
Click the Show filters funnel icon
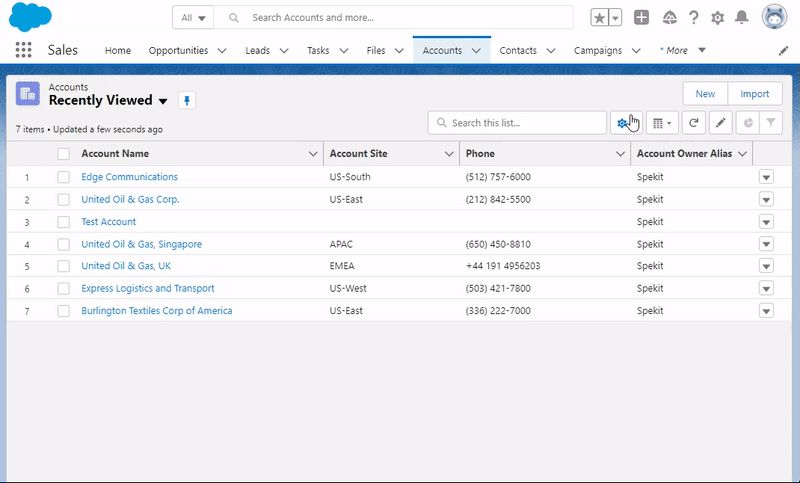point(771,123)
